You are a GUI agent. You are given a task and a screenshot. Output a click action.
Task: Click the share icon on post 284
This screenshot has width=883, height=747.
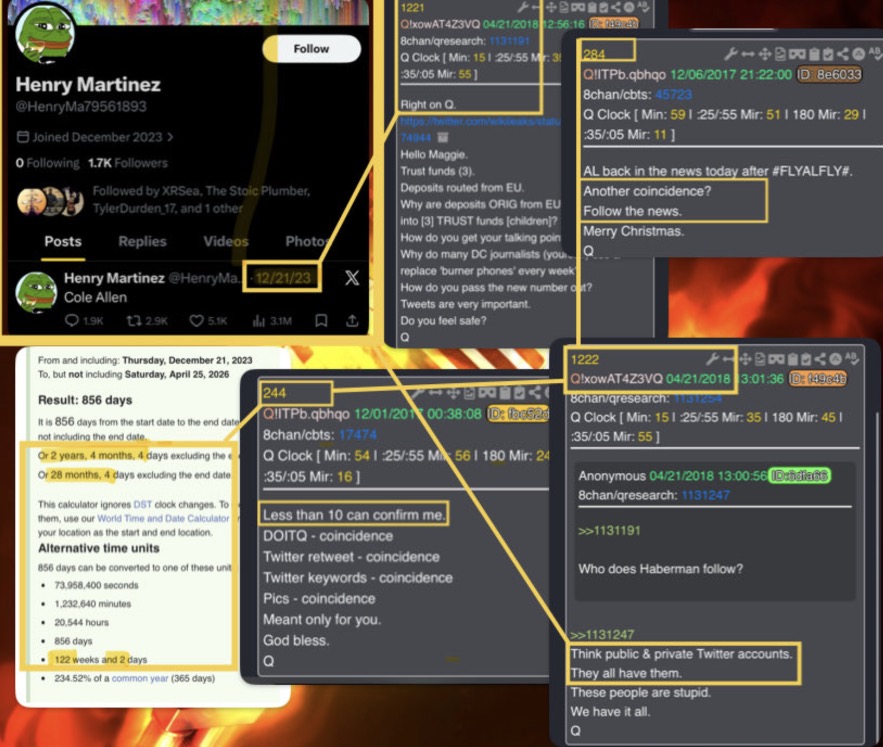(842, 54)
